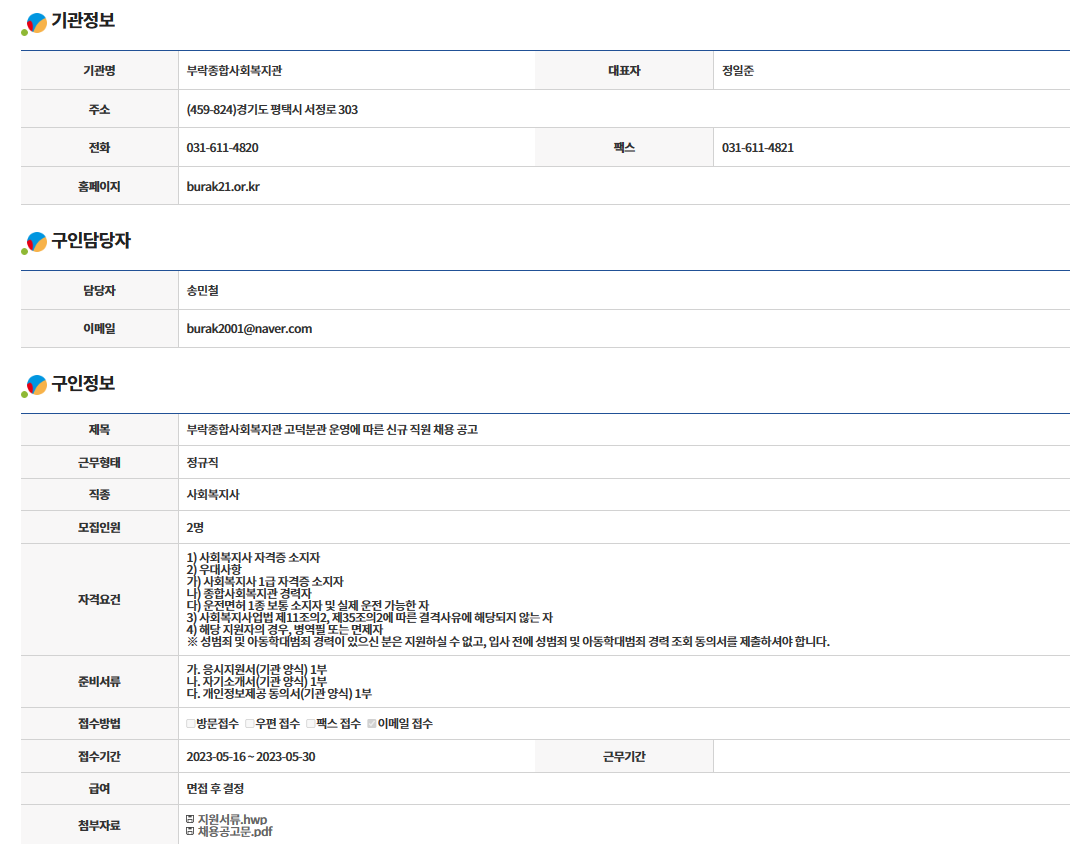Check the 팩스 접수 checkbox
Image resolution: width=1077 pixels, height=844 pixels.
pos(310,723)
